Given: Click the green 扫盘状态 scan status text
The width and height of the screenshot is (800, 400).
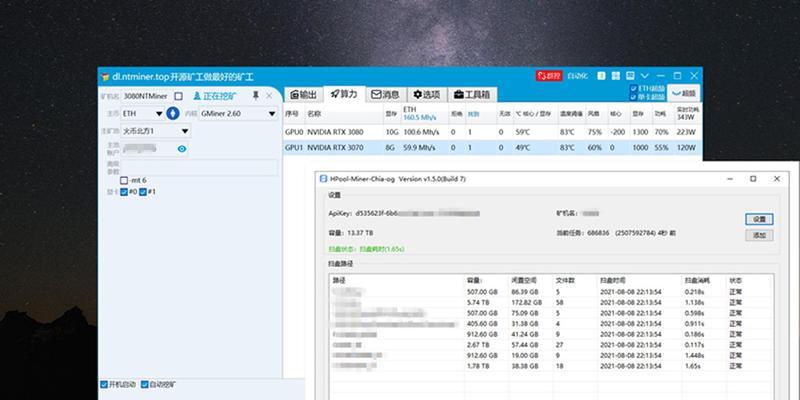Looking at the screenshot, I should tap(367, 249).
